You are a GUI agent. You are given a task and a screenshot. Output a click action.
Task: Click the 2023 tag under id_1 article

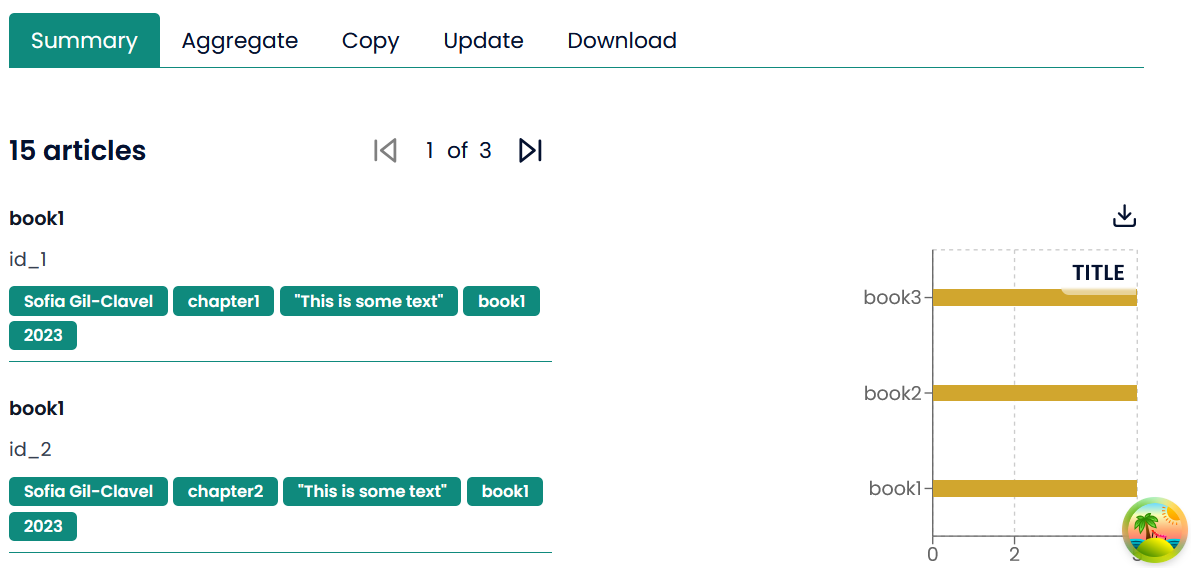43,336
